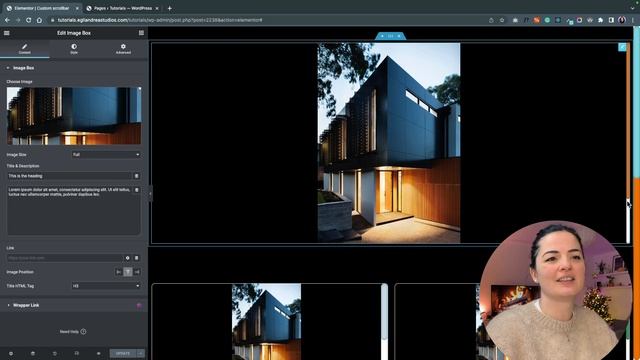This screenshot has width=640, height=360.
Task: Open the Elementor widgets grid panel
Action: (x=141, y=33)
